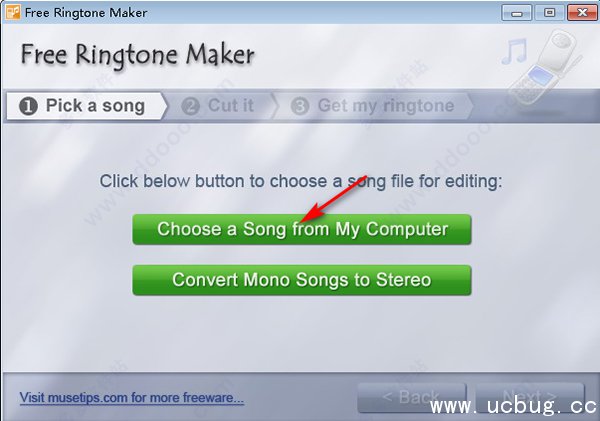Image resolution: width=600 pixels, height=421 pixels.
Task: Open the Get my ringtone step tab
Action: coord(375,106)
